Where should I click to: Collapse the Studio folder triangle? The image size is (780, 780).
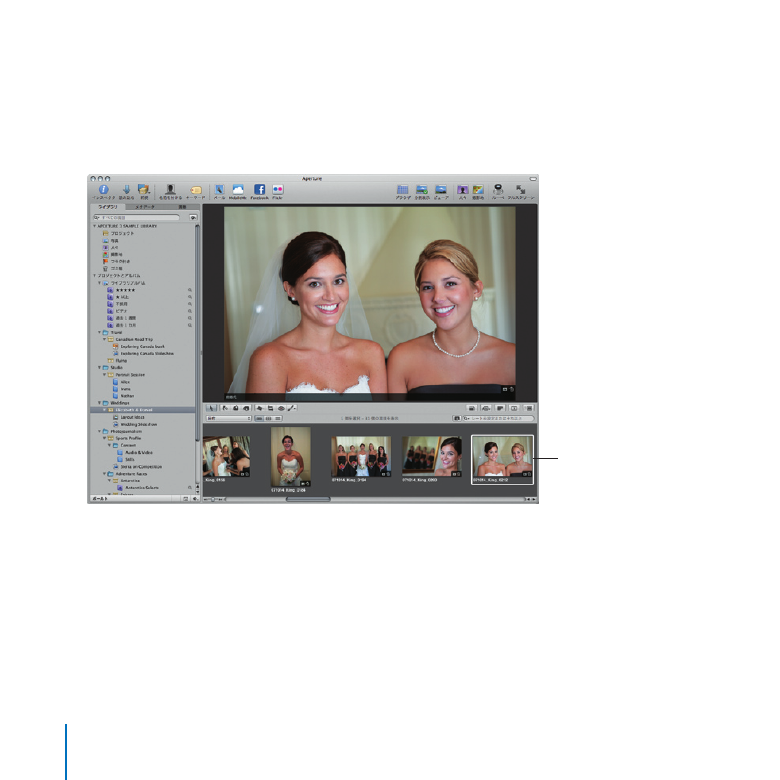pos(99,368)
